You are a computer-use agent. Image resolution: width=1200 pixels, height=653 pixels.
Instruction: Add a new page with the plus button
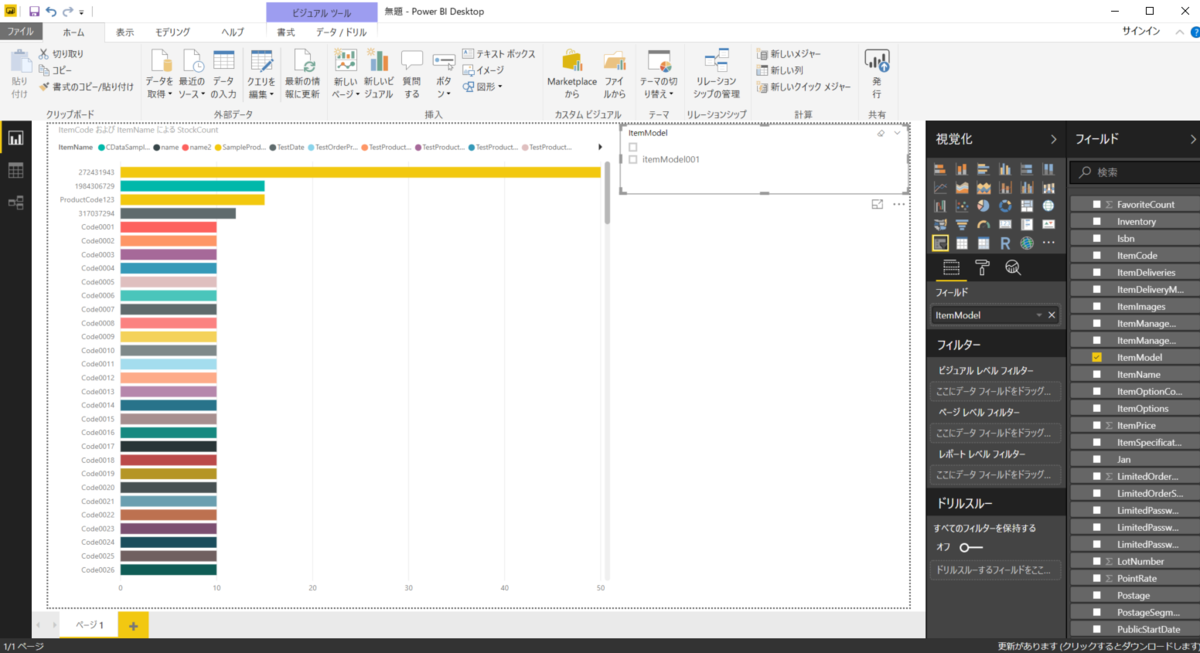point(132,624)
